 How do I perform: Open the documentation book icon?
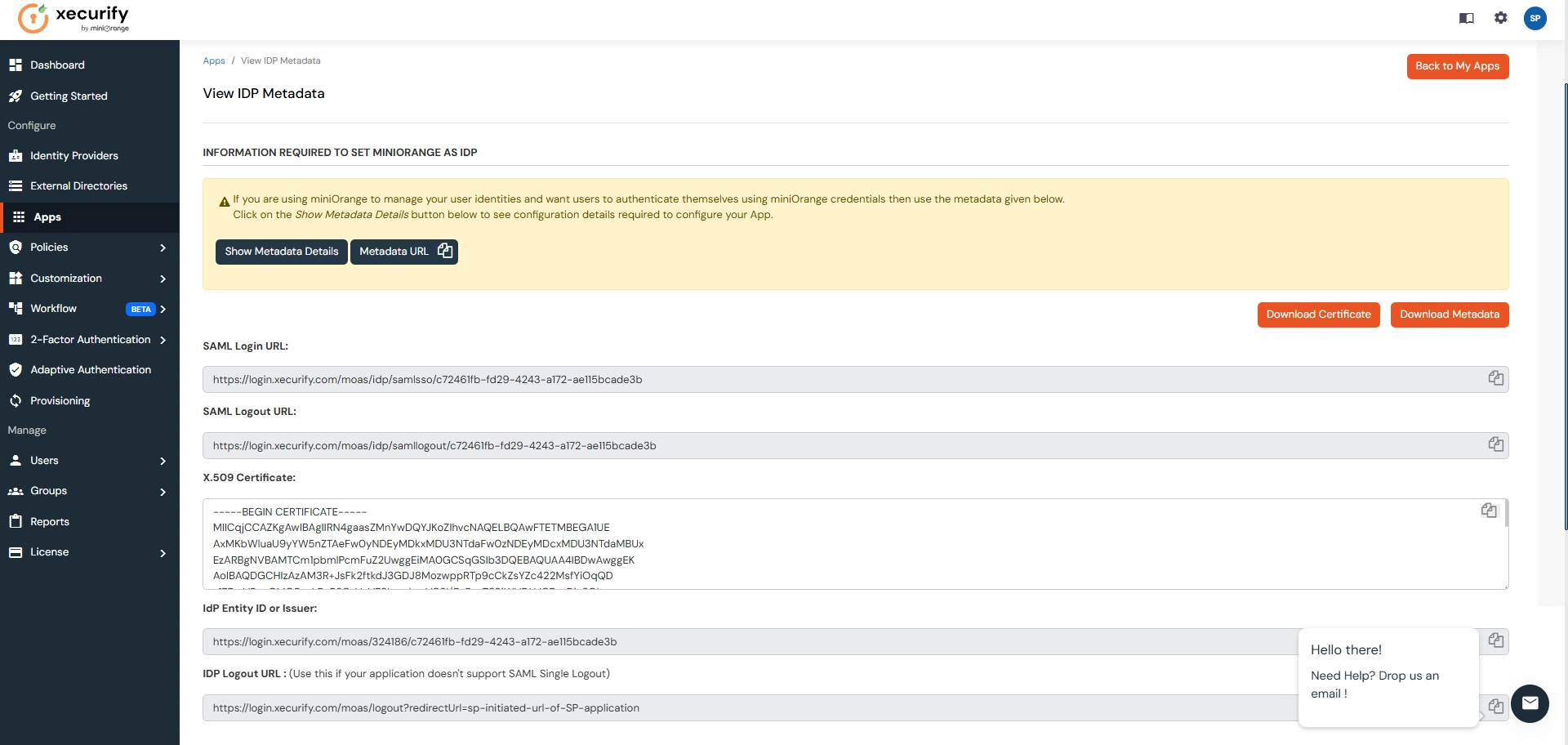1467,18
